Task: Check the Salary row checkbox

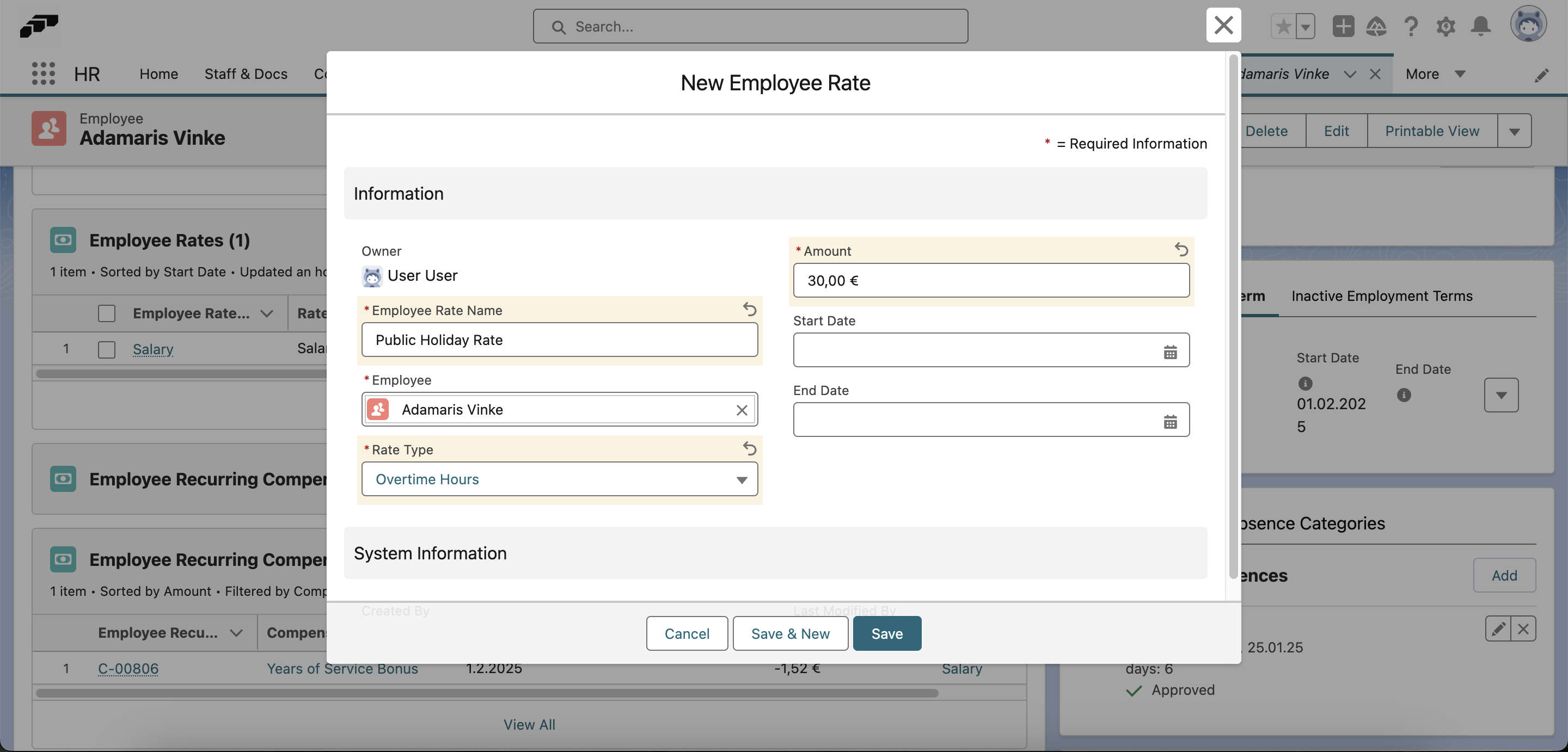Action: click(x=107, y=349)
